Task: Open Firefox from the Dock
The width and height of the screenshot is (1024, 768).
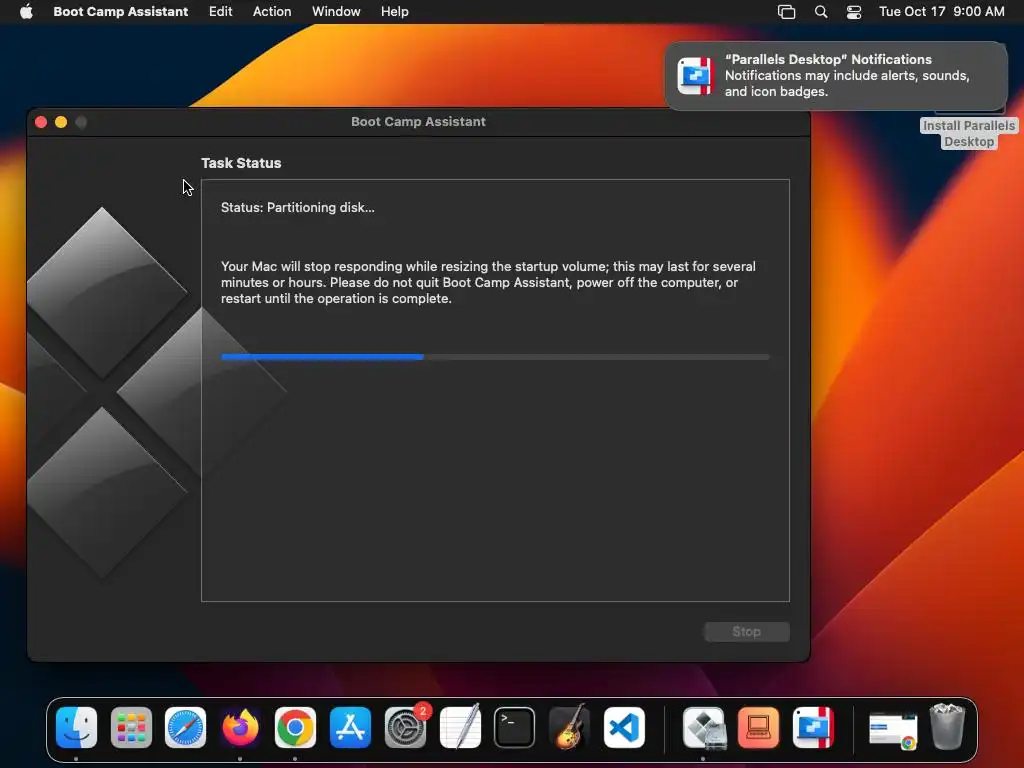Action: [240, 727]
